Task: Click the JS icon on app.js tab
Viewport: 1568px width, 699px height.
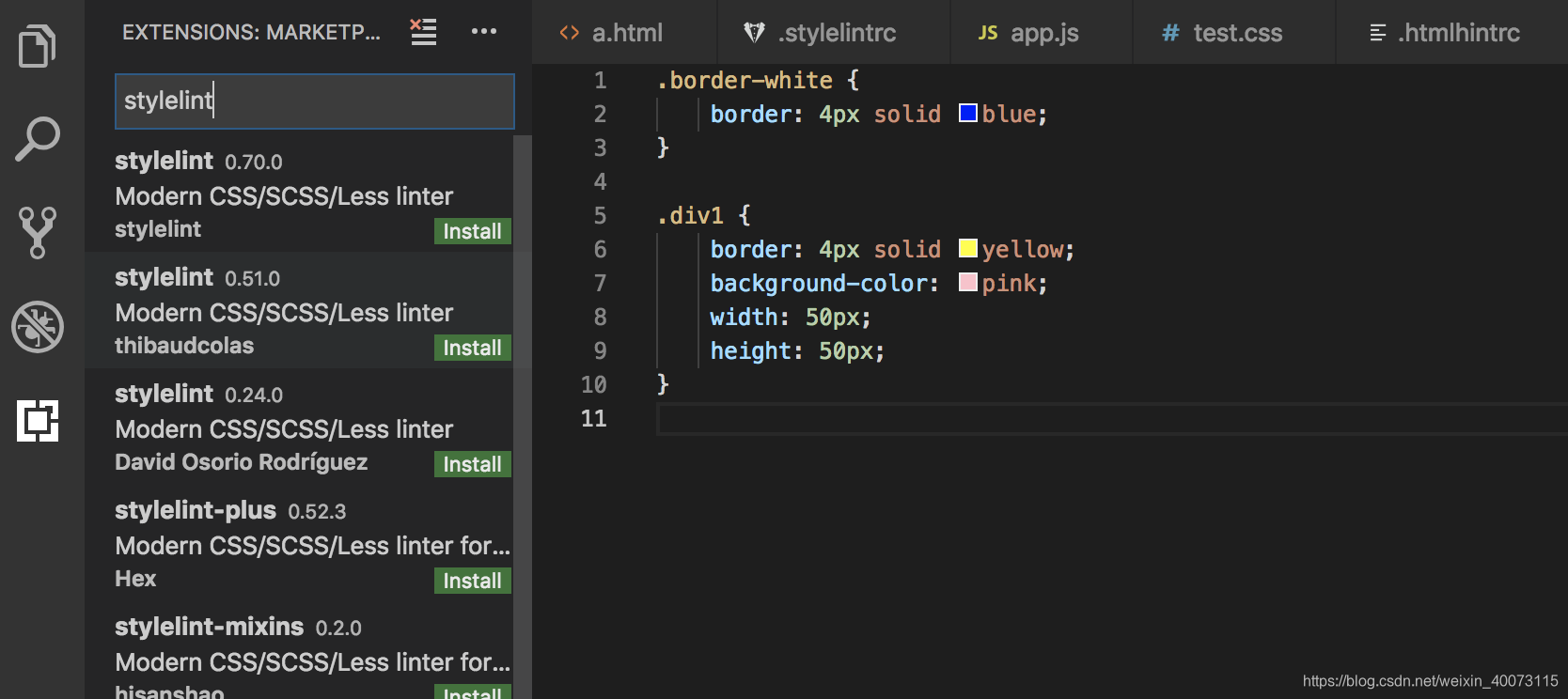Action: point(988,33)
